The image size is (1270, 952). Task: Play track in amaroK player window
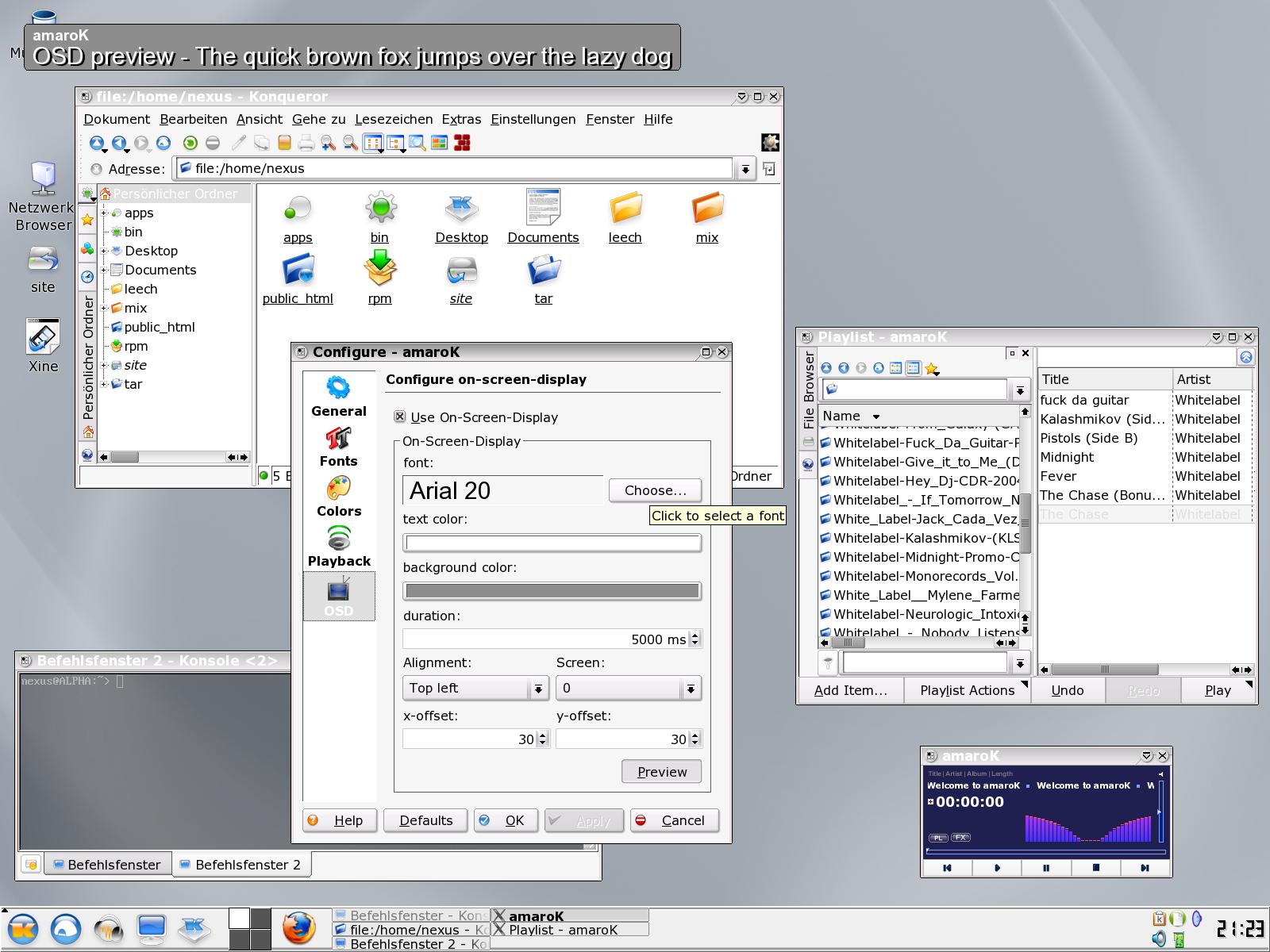tap(997, 868)
